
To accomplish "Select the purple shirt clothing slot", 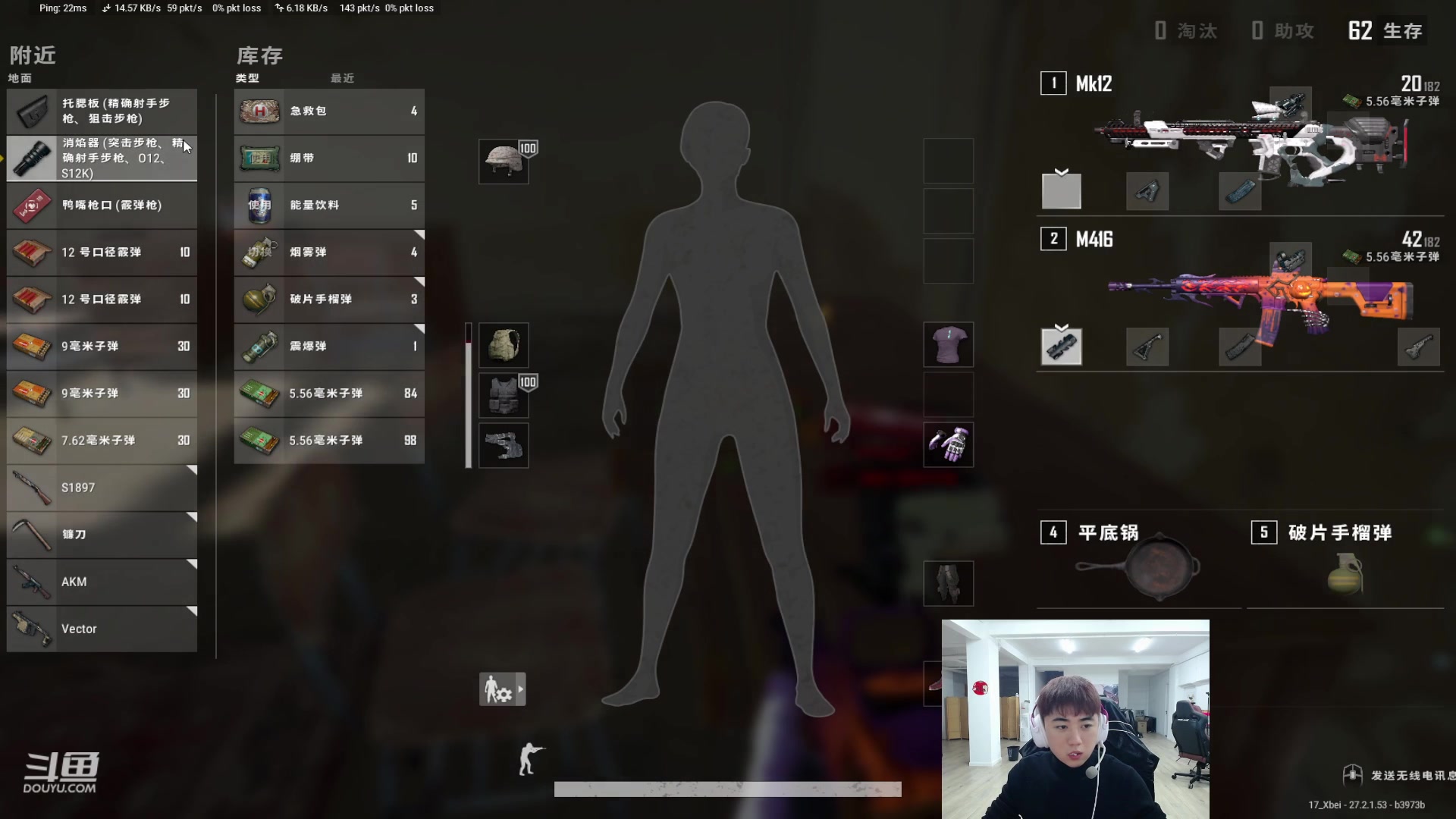I will coord(948,344).
